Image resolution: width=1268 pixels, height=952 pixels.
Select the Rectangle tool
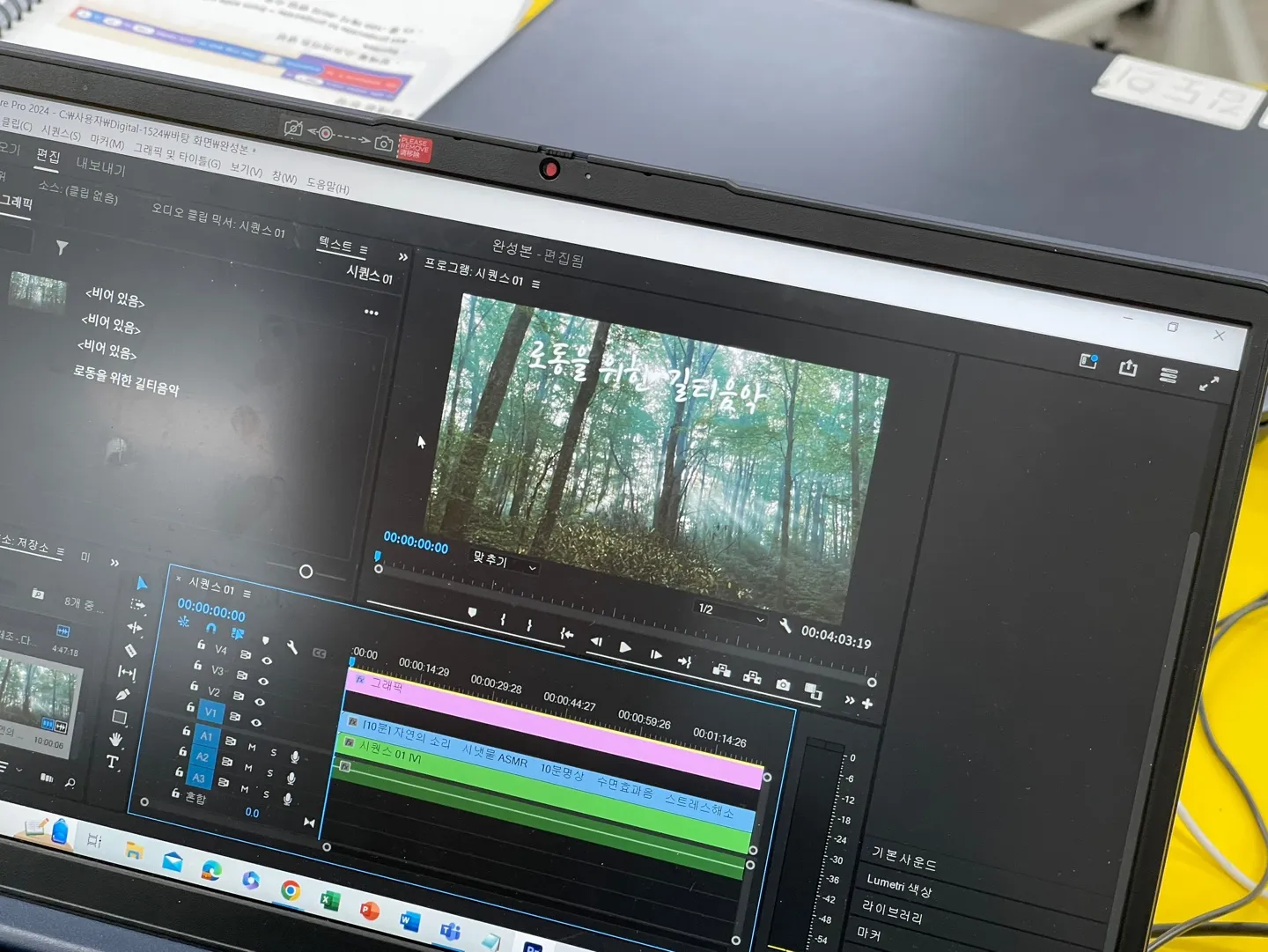pos(120,717)
